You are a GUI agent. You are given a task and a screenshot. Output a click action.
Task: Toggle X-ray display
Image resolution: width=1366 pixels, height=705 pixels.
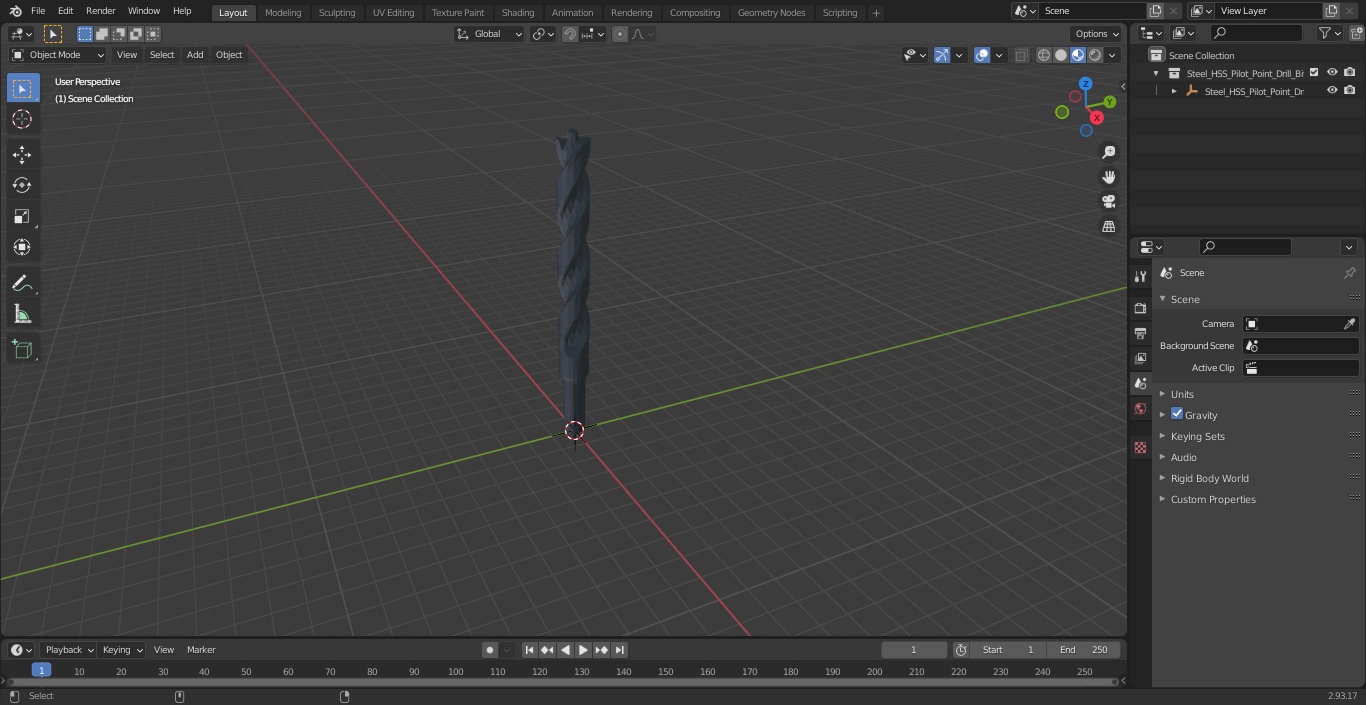pyautogui.click(x=1020, y=55)
